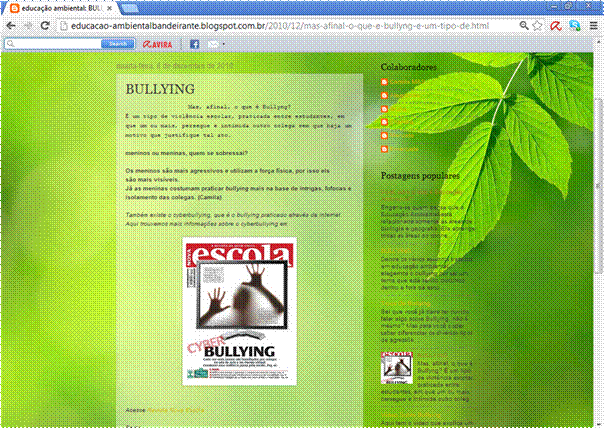The width and height of the screenshot is (604, 428).
Task: Close the 'educação ambiental' tab
Action: coord(110,8)
